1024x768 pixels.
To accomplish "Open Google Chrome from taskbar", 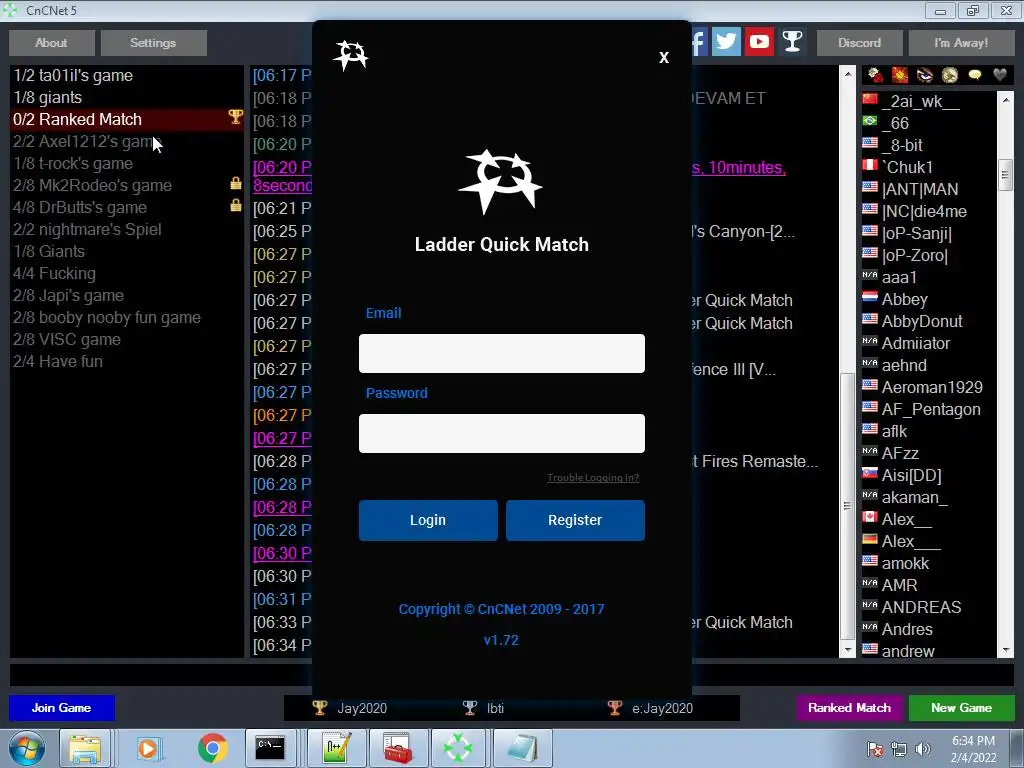I will 212,748.
